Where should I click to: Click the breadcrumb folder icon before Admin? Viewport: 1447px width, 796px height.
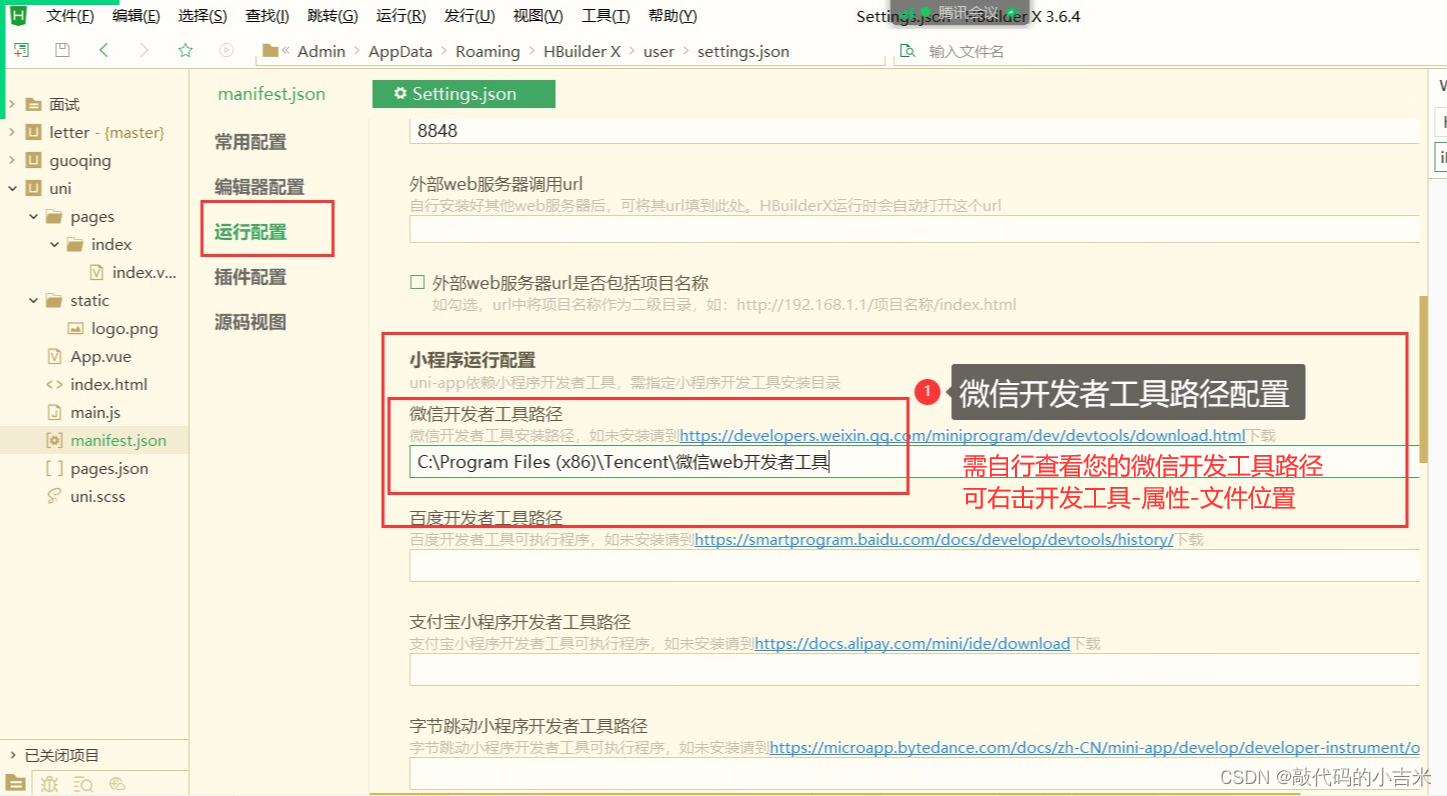point(269,51)
